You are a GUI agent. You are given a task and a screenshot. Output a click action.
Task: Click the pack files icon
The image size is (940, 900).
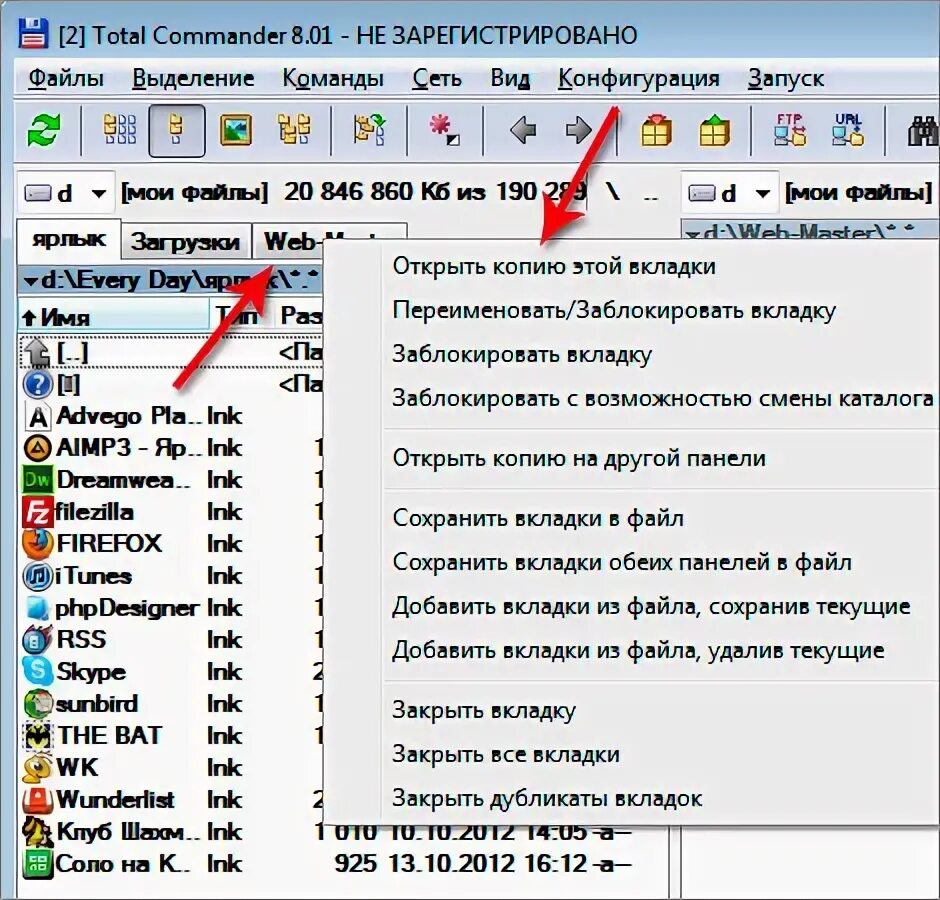tap(656, 130)
